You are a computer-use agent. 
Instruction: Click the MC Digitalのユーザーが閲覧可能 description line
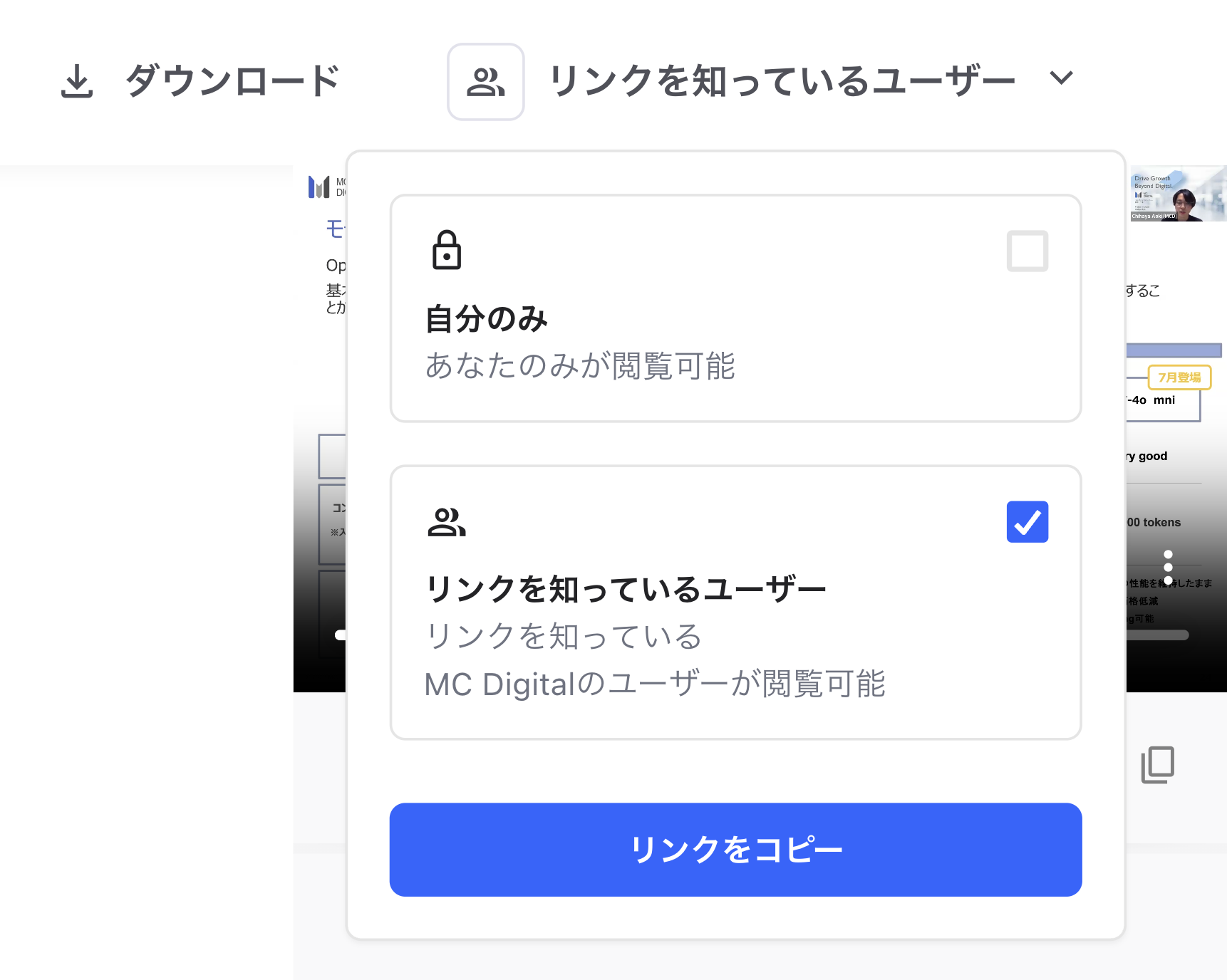click(x=654, y=684)
